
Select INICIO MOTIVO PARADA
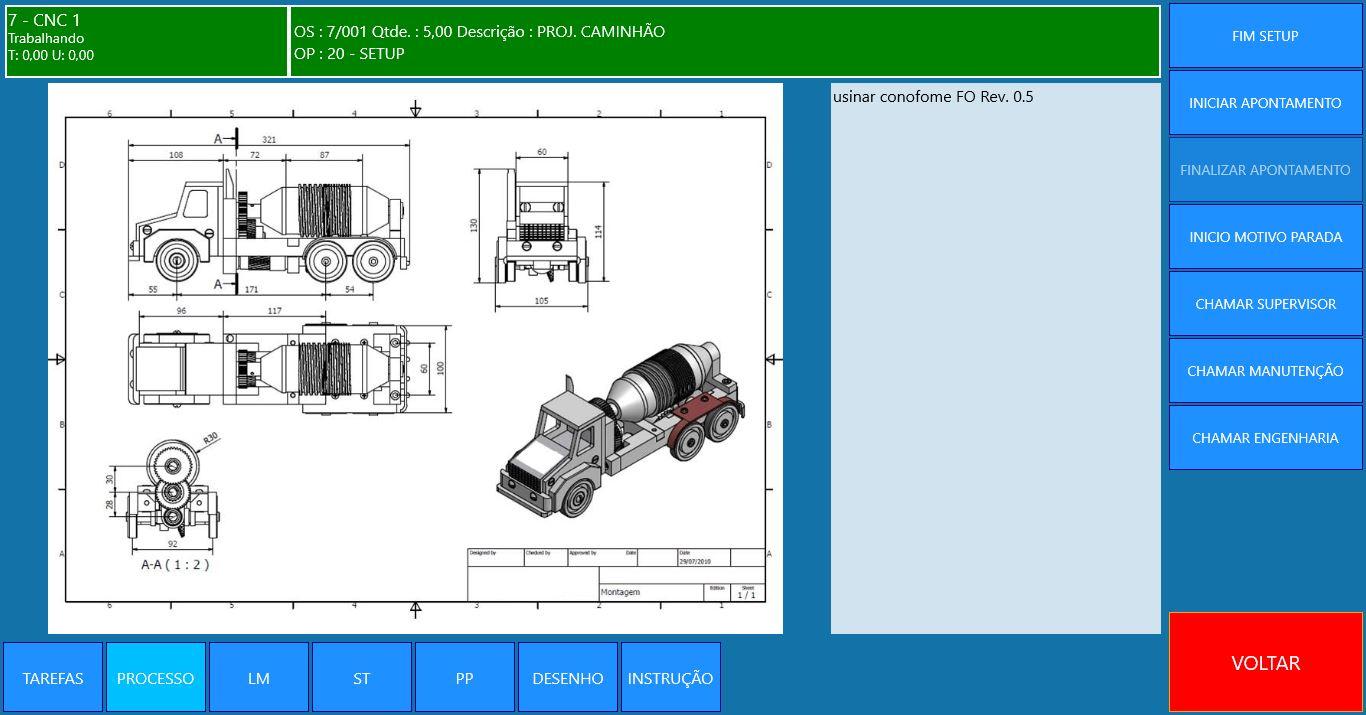coord(1265,237)
